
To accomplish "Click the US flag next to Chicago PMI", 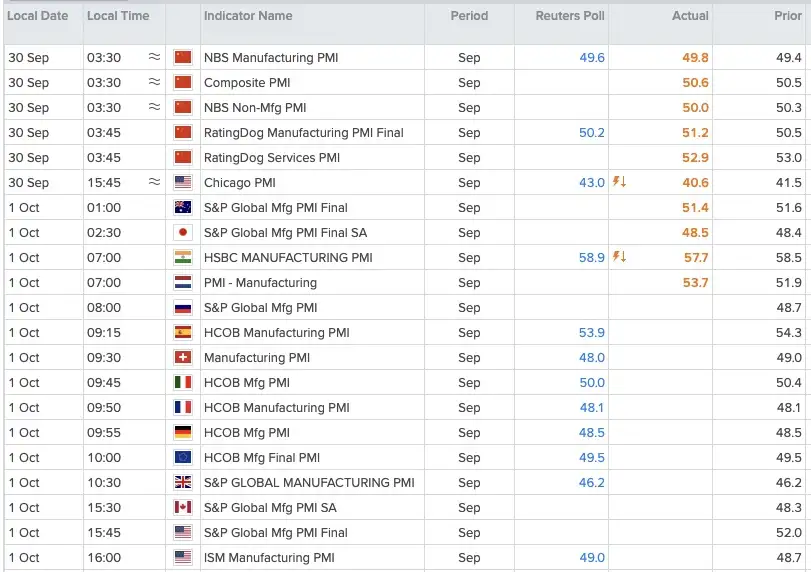I will click(x=183, y=182).
